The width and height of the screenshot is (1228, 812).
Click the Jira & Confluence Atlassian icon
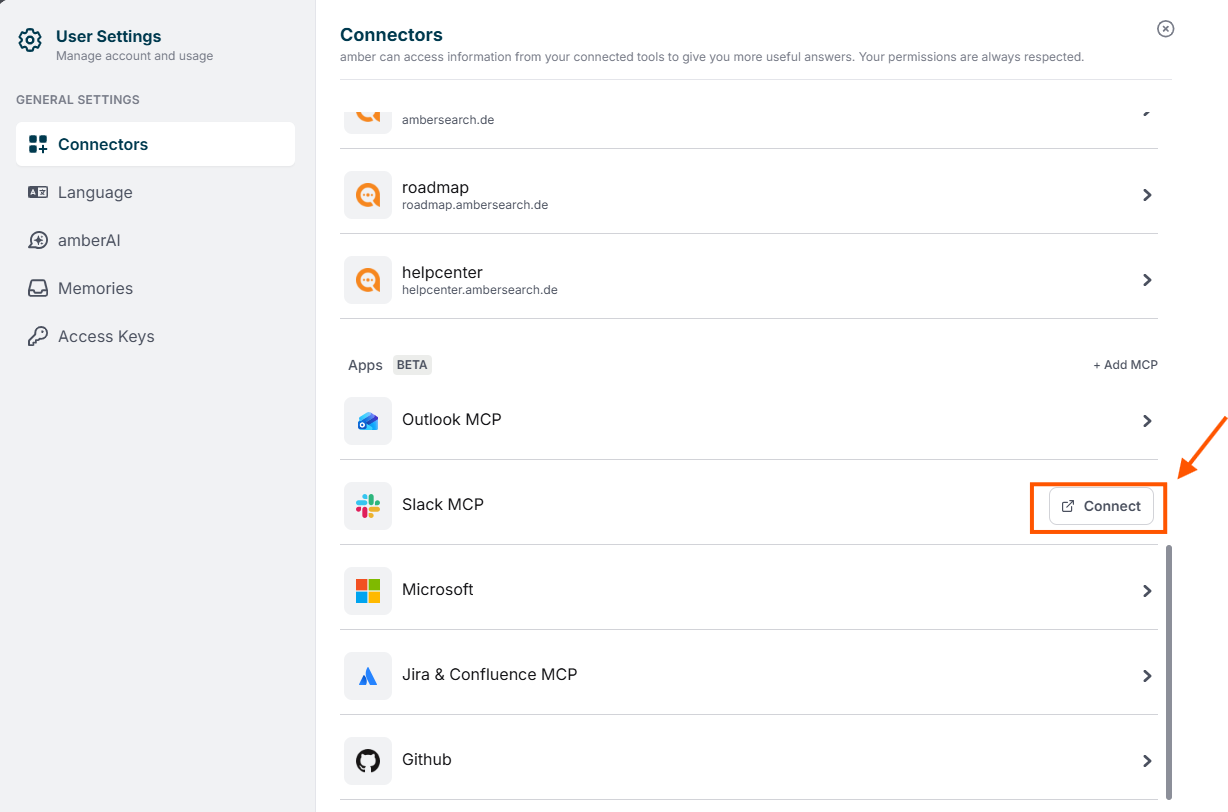(x=368, y=676)
